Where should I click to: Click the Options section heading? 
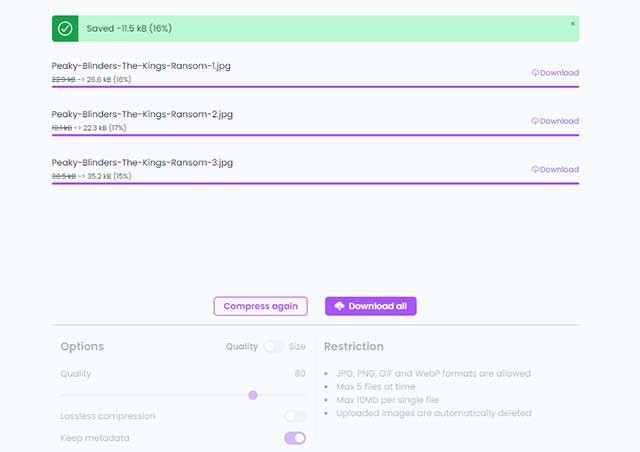click(x=82, y=347)
